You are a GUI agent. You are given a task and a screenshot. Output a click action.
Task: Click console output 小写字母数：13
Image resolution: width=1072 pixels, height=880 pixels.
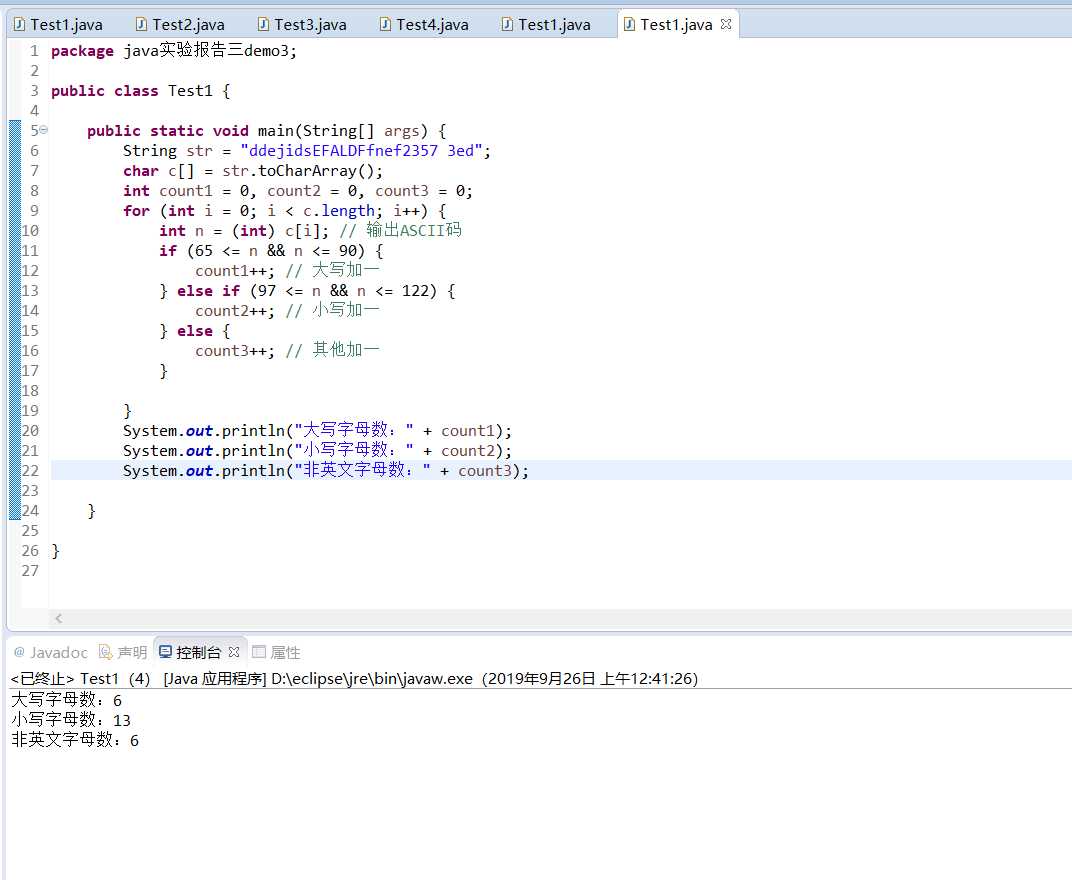coord(71,720)
